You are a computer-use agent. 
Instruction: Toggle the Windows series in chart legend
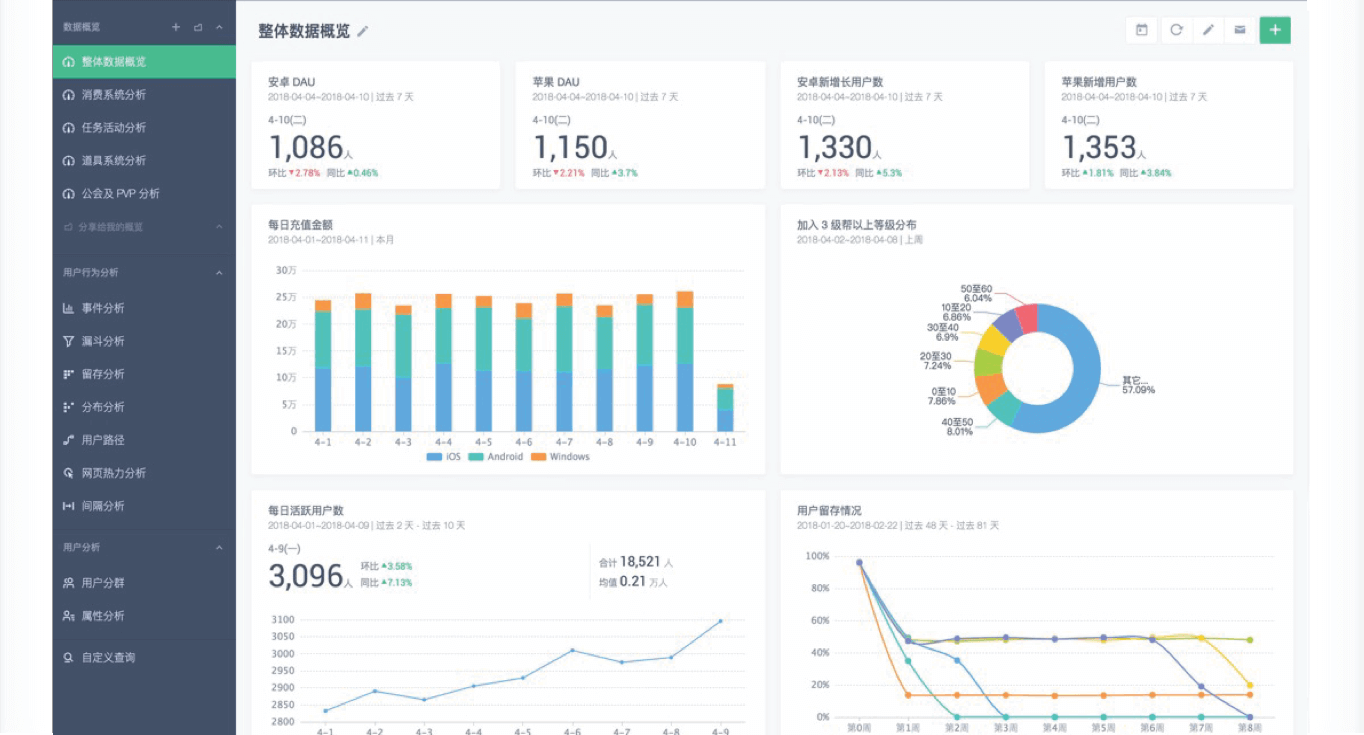point(561,457)
